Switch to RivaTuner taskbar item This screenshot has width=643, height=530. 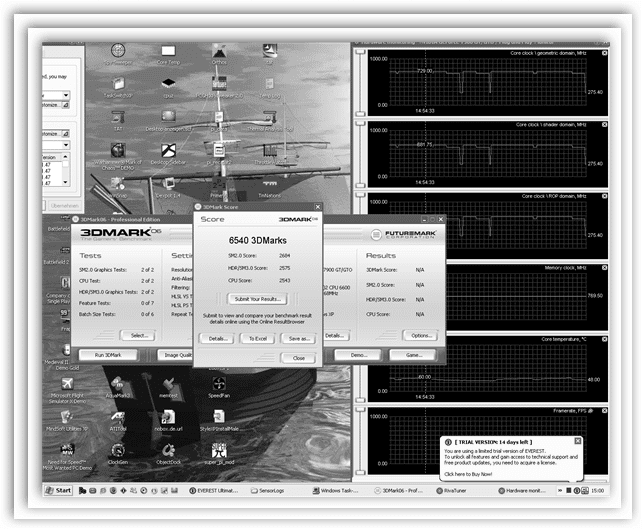451,491
